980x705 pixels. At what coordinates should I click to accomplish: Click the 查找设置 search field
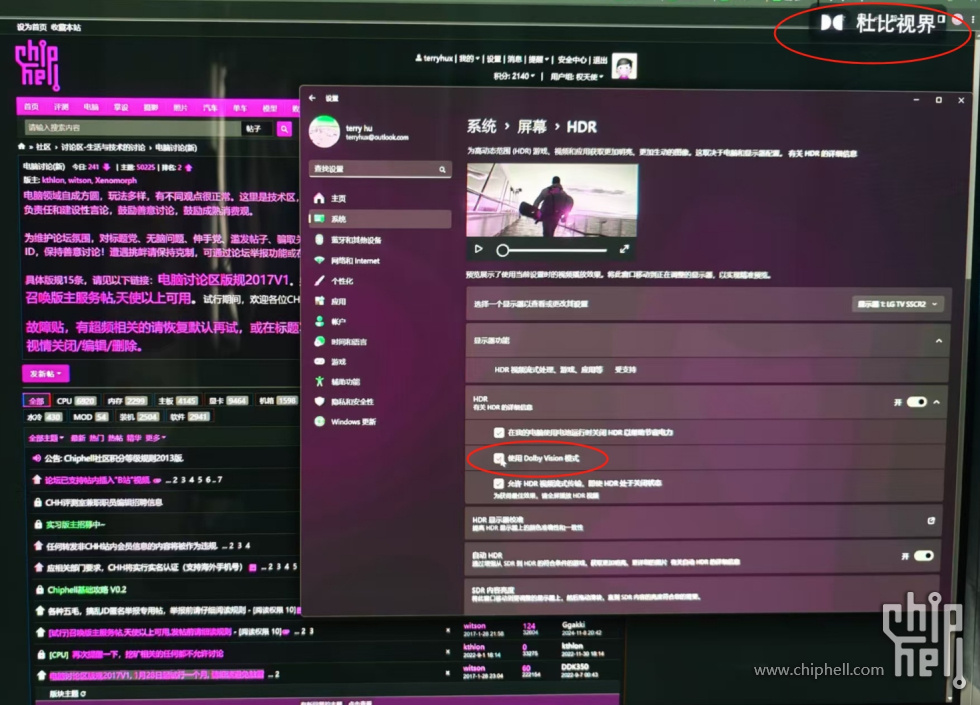coord(380,169)
